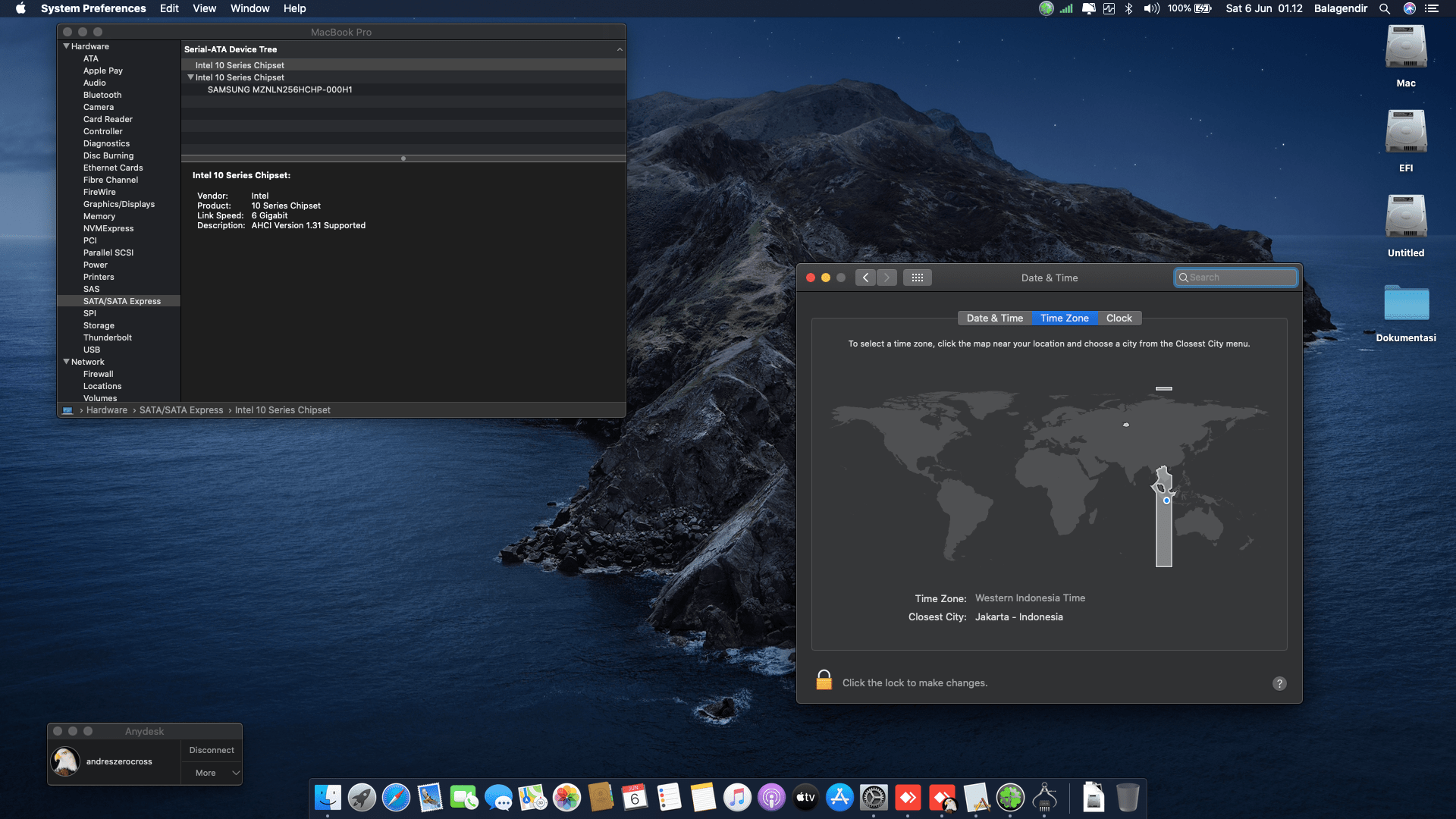Show all preferences with the grid button
The width and height of the screenshot is (1456, 819).
[917, 278]
